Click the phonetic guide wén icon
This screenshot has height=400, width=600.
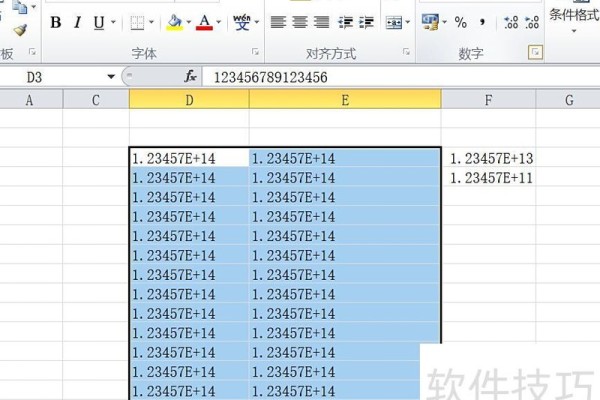point(242,22)
